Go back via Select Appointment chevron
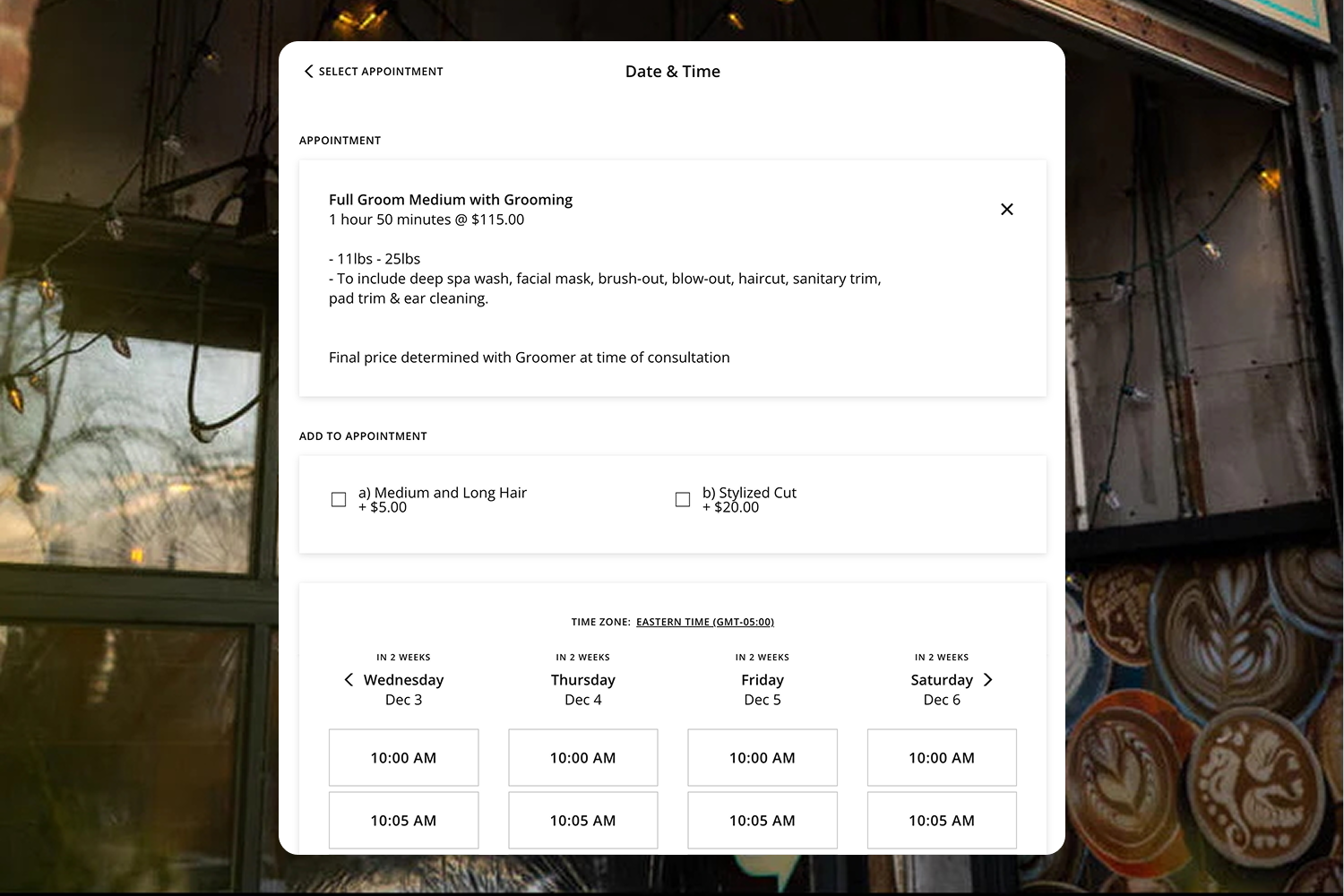This screenshot has height=896, width=1344. (x=308, y=72)
